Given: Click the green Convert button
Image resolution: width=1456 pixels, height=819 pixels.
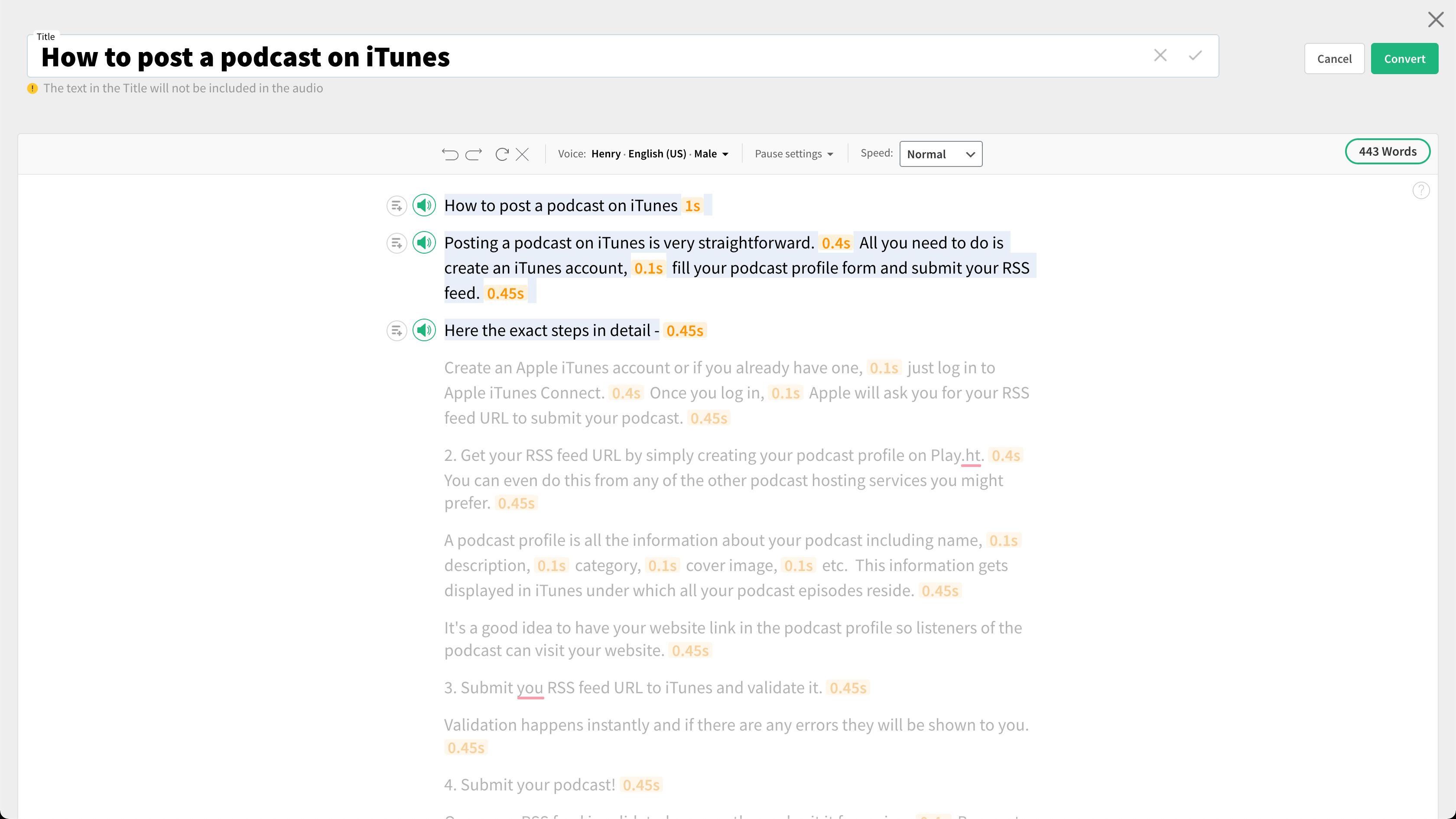Looking at the screenshot, I should coord(1404,59).
